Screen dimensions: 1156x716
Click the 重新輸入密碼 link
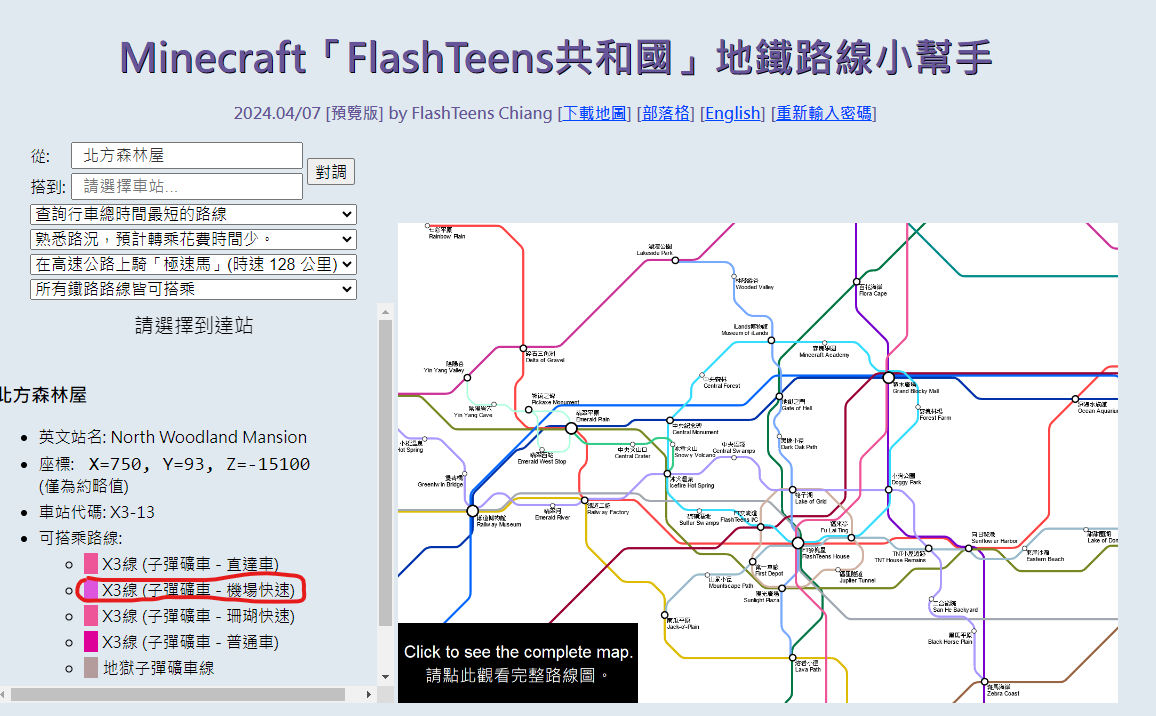(x=824, y=113)
